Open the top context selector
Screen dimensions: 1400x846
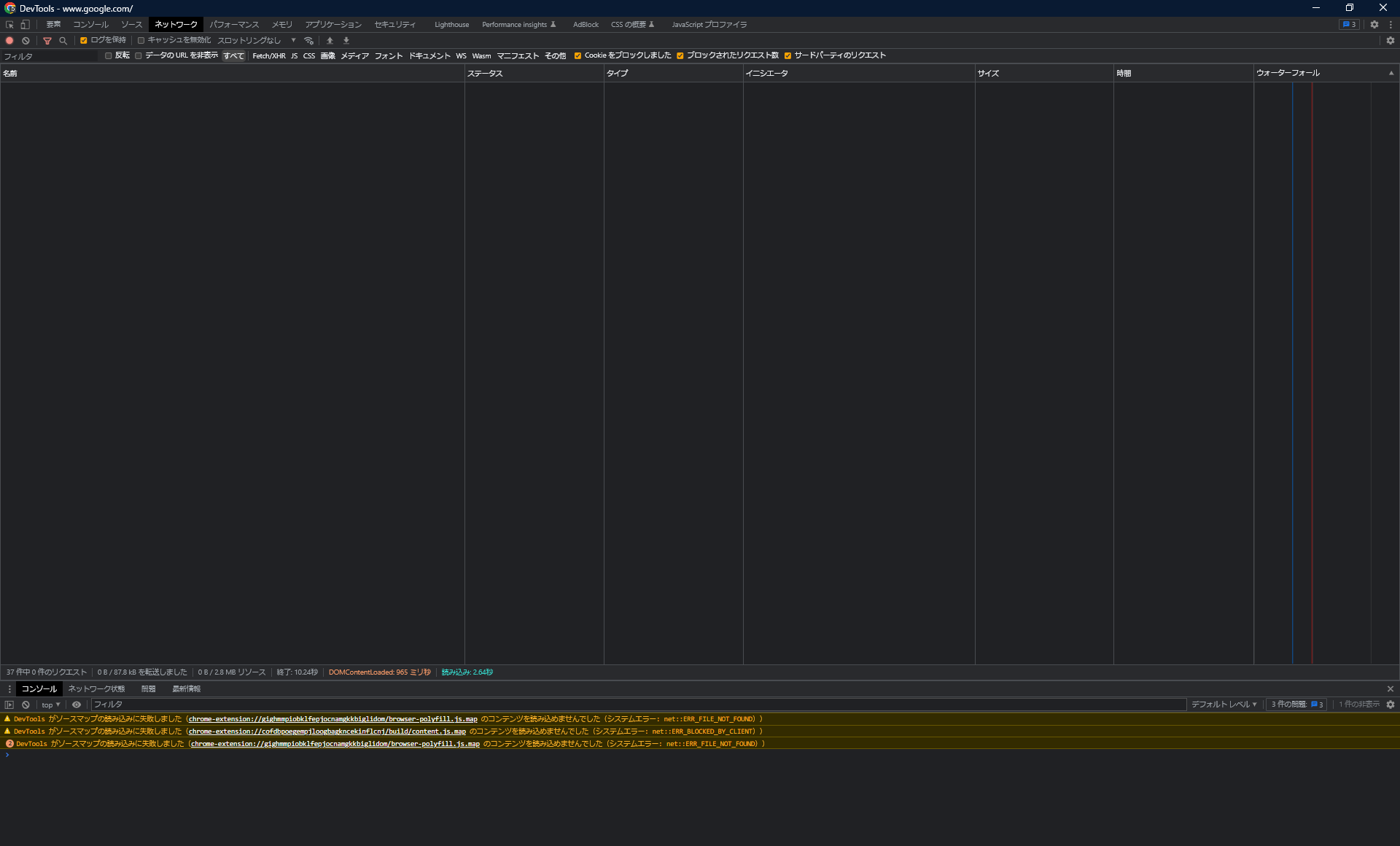tap(51, 705)
